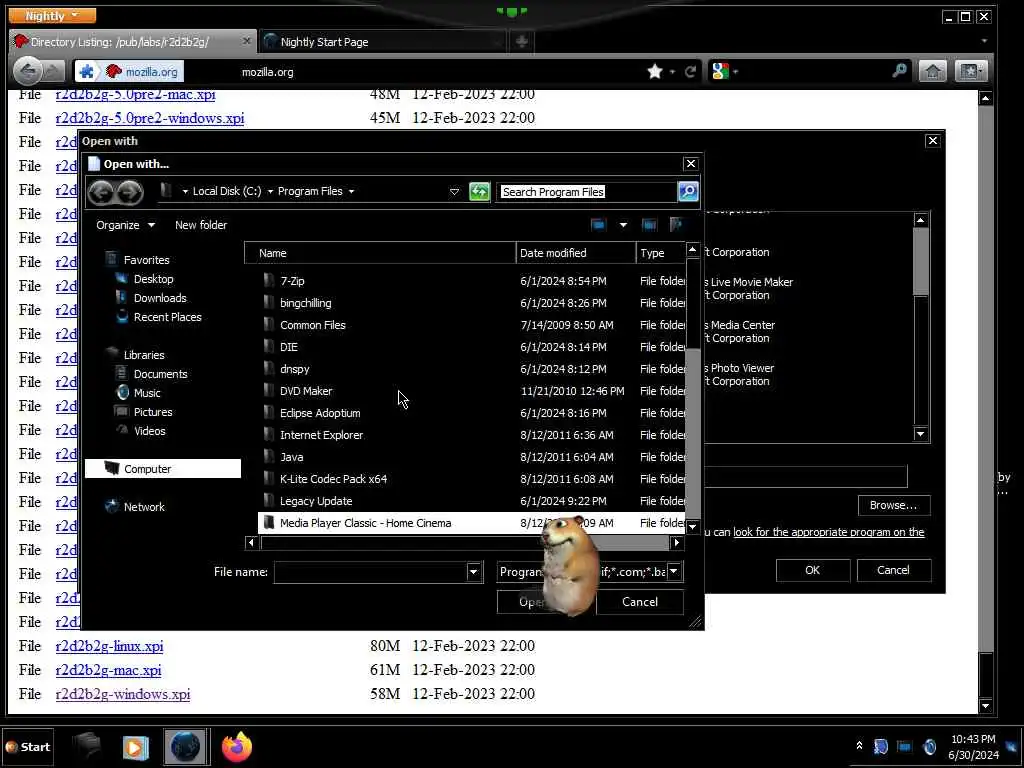Sort by the Type column header
The image size is (1024, 768).
[x=661, y=253]
